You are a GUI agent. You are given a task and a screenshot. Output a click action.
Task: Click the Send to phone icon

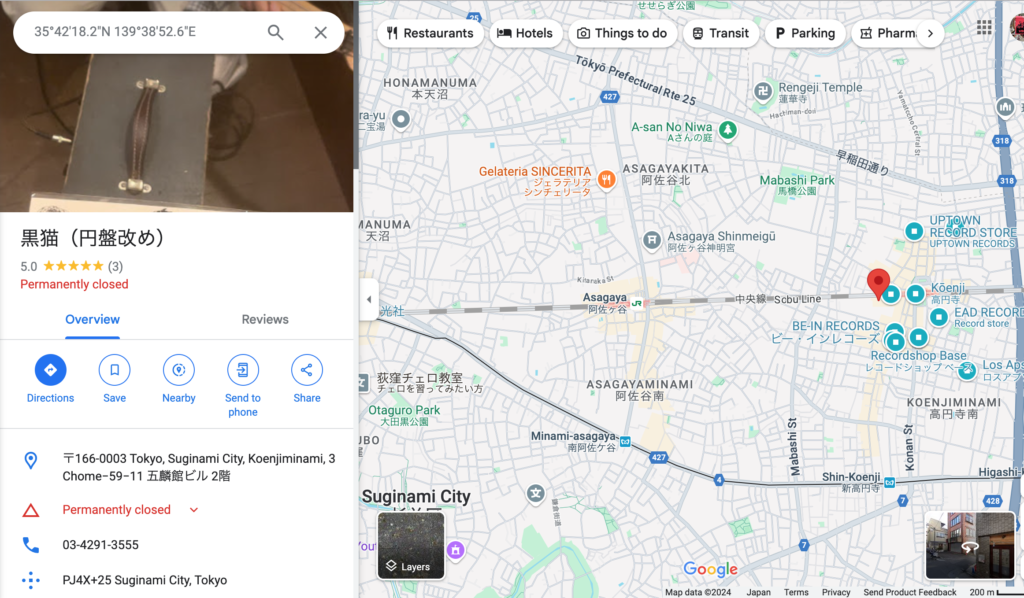click(x=242, y=370)
